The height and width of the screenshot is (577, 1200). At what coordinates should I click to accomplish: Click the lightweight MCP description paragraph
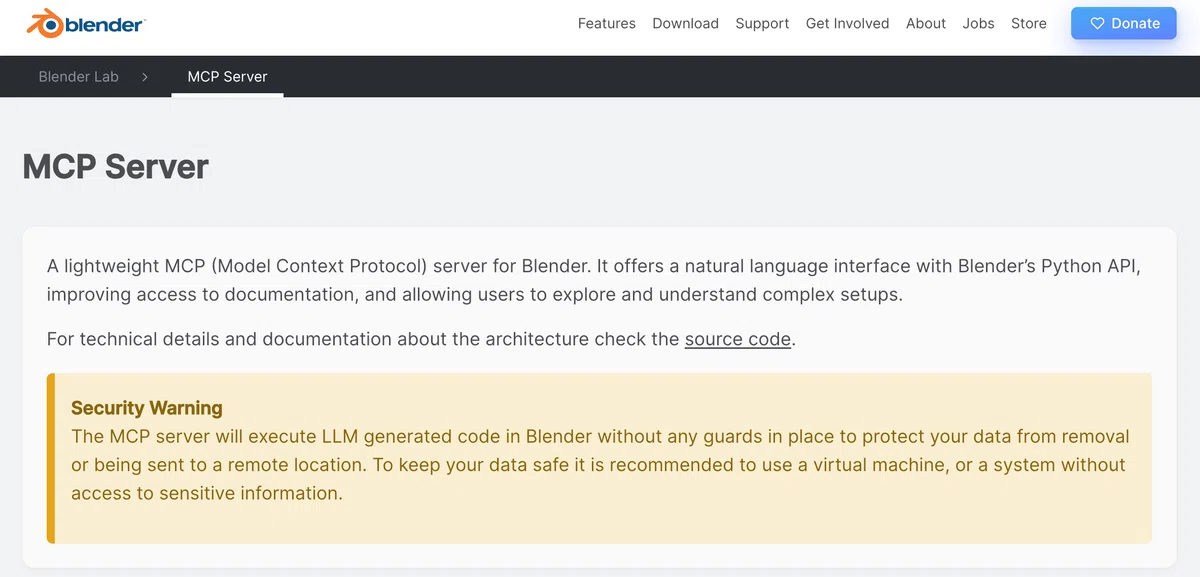594,280
